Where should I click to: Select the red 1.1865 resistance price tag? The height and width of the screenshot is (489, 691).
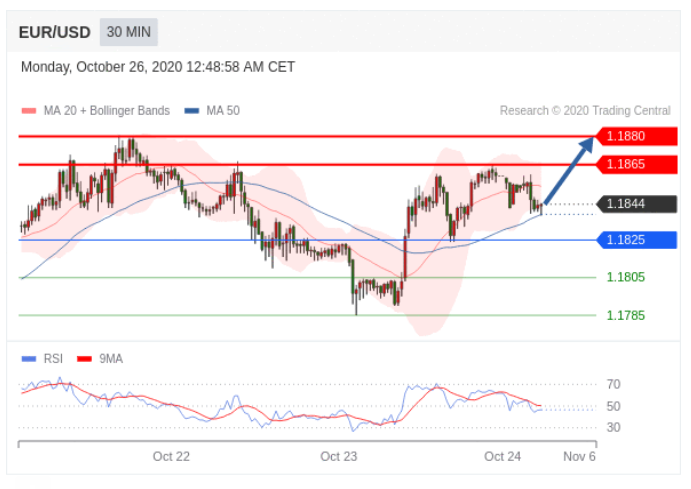point(636,164)
